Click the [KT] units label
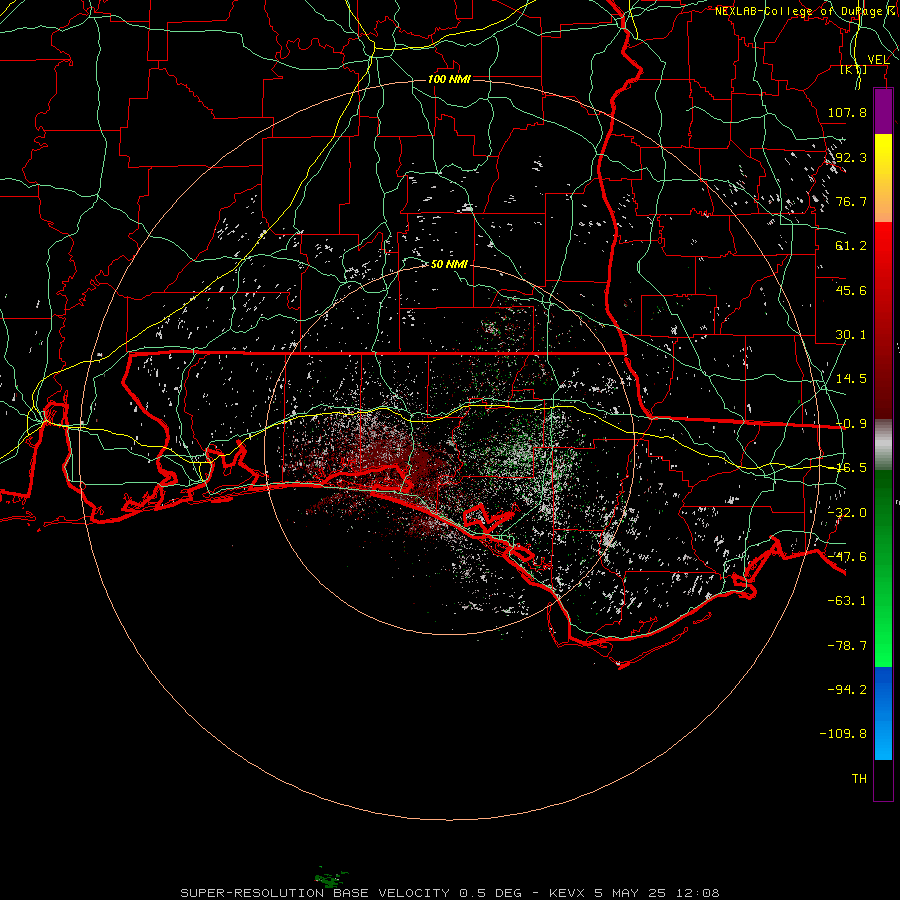The image size is (900, 900). point(854,69)
